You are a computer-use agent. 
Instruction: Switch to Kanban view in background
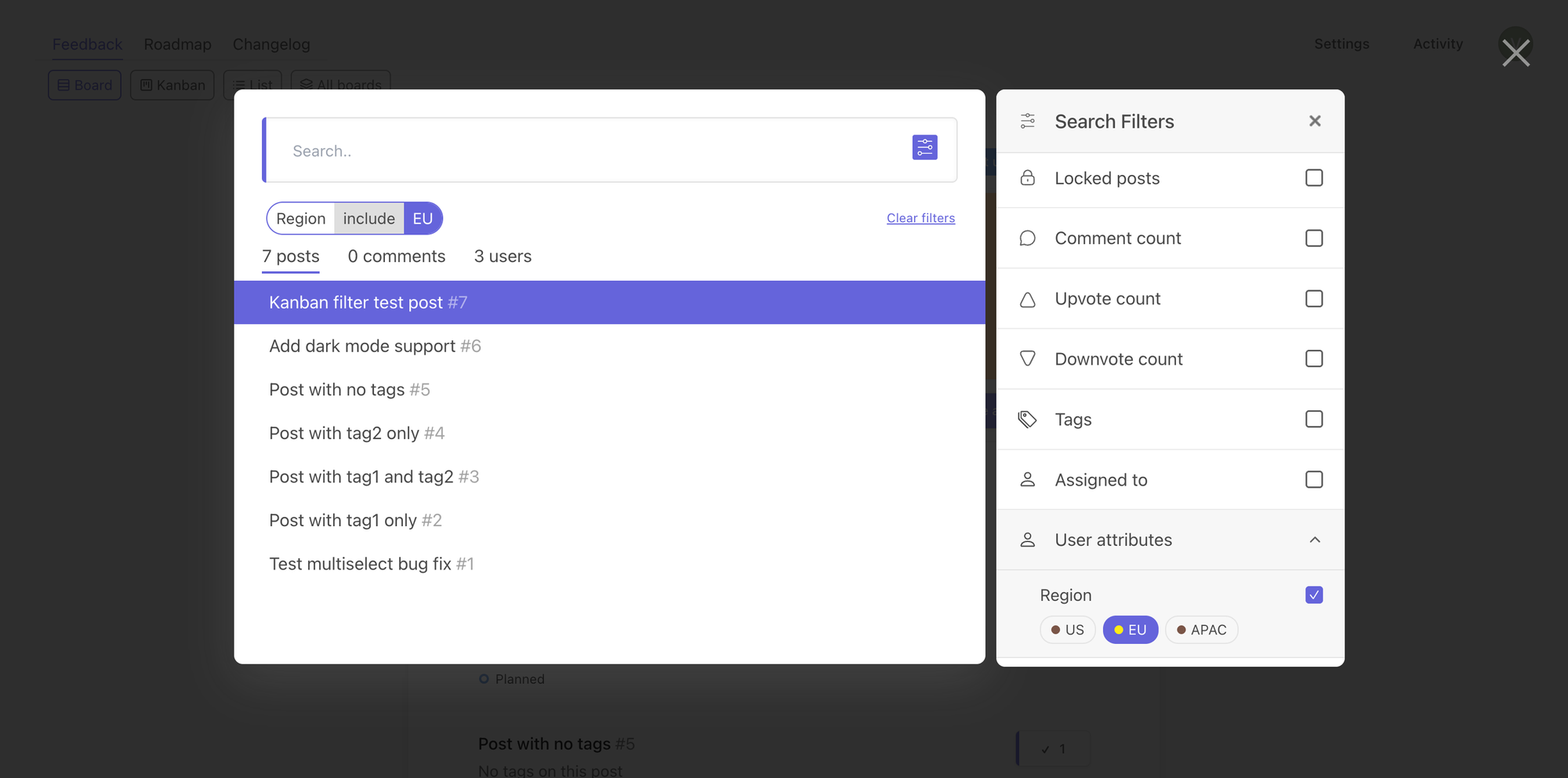pyautogui.click(x=172, y=85)
